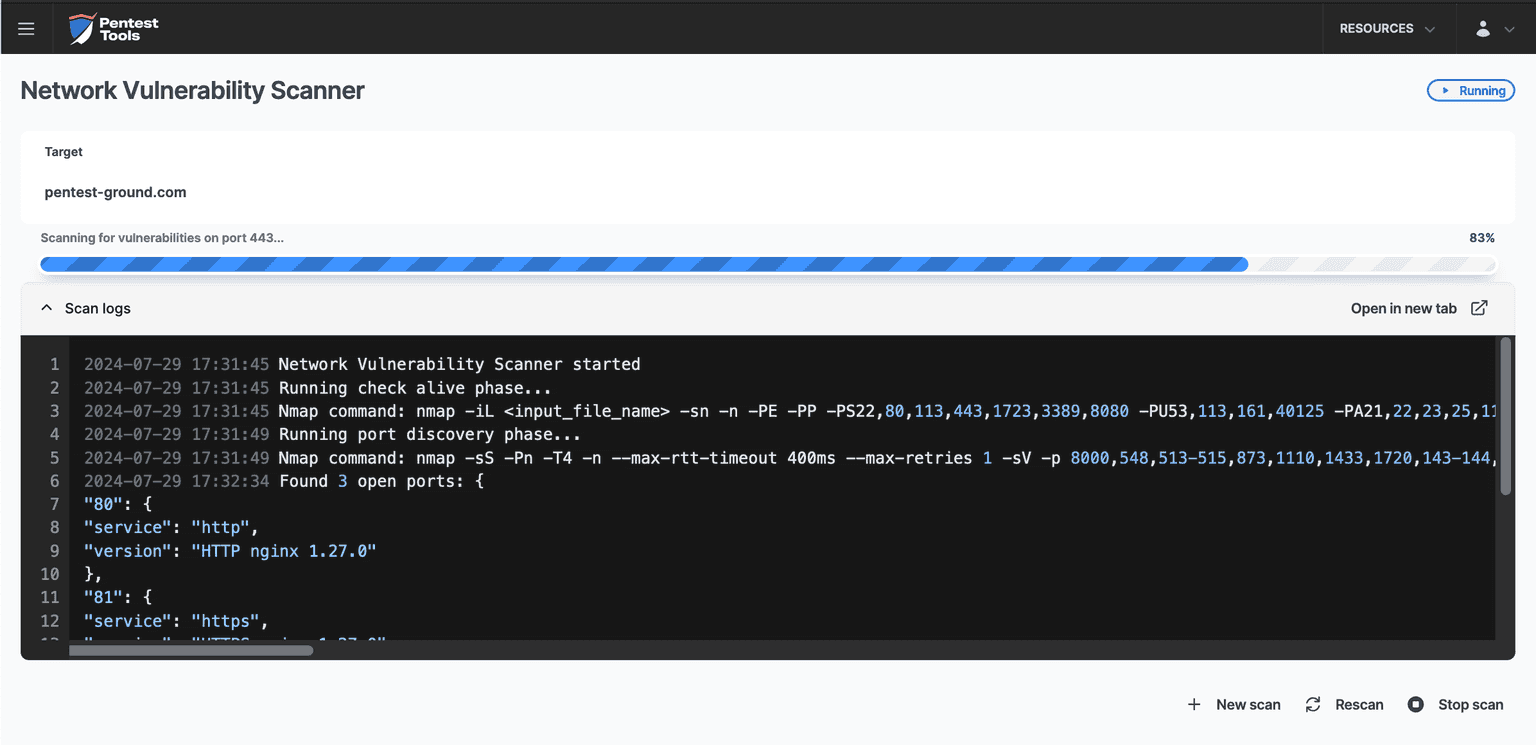Click the blue scan progress bar
1536x754 pixels.
[x=643, y=265]
